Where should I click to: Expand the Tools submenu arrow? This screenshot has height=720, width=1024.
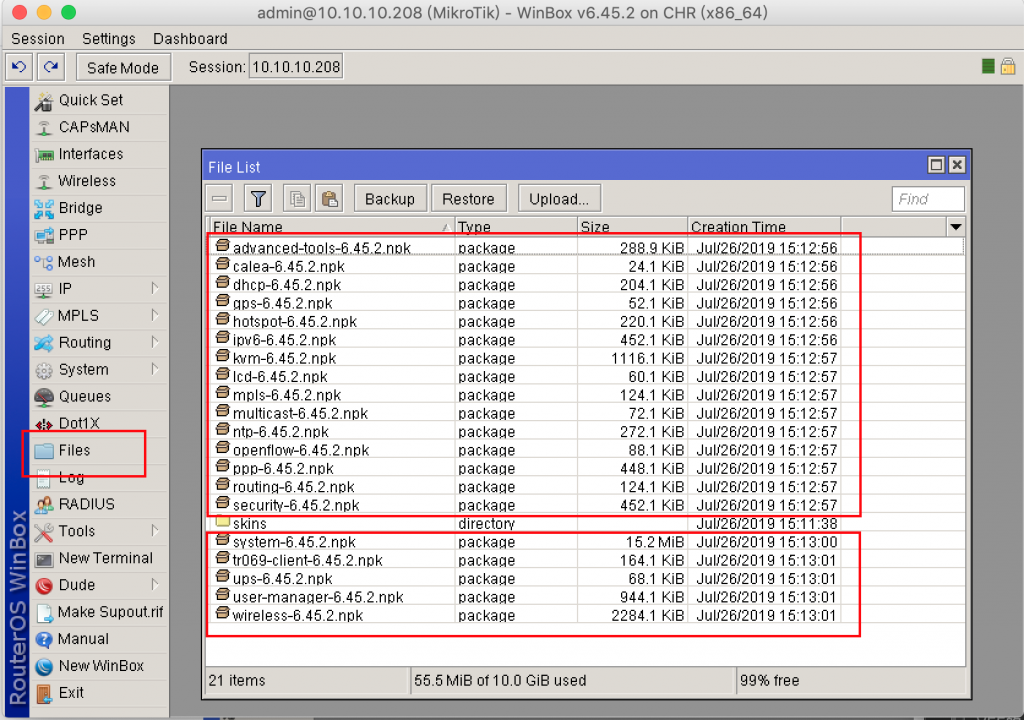pyautogui.click(x=155, y=531)
